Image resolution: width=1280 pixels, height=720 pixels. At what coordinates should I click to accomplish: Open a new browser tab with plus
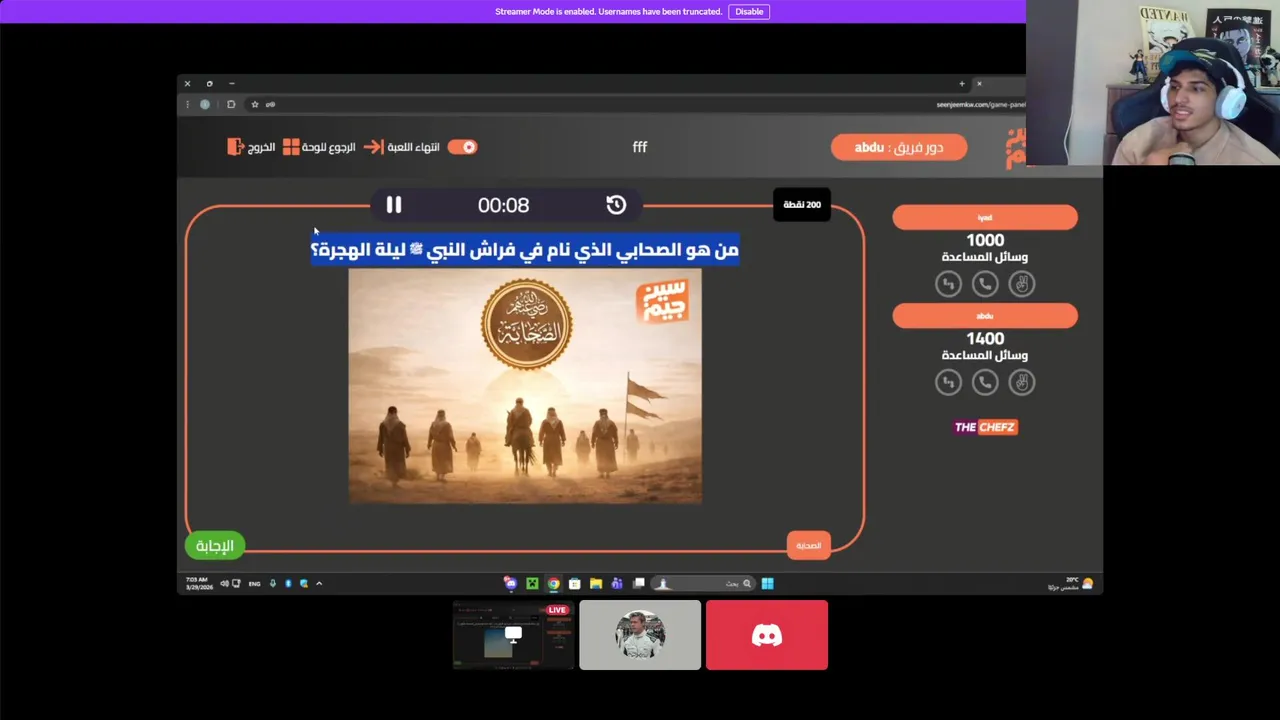pos(962,83)
